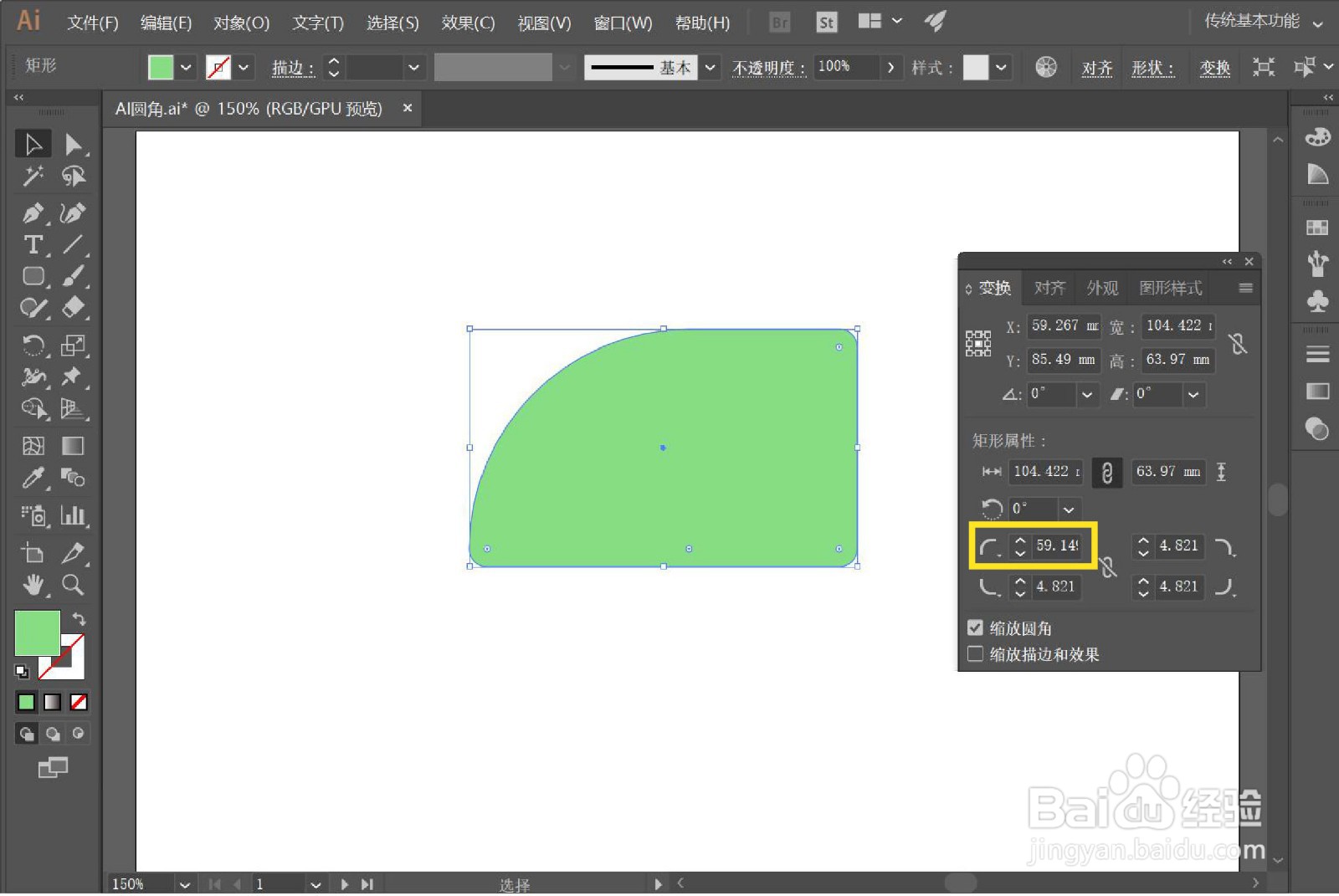Image resolution: width=1339 pixels, height=896 pixels.
Task: Click the 不透明度 opacity link
Action: 769,68
